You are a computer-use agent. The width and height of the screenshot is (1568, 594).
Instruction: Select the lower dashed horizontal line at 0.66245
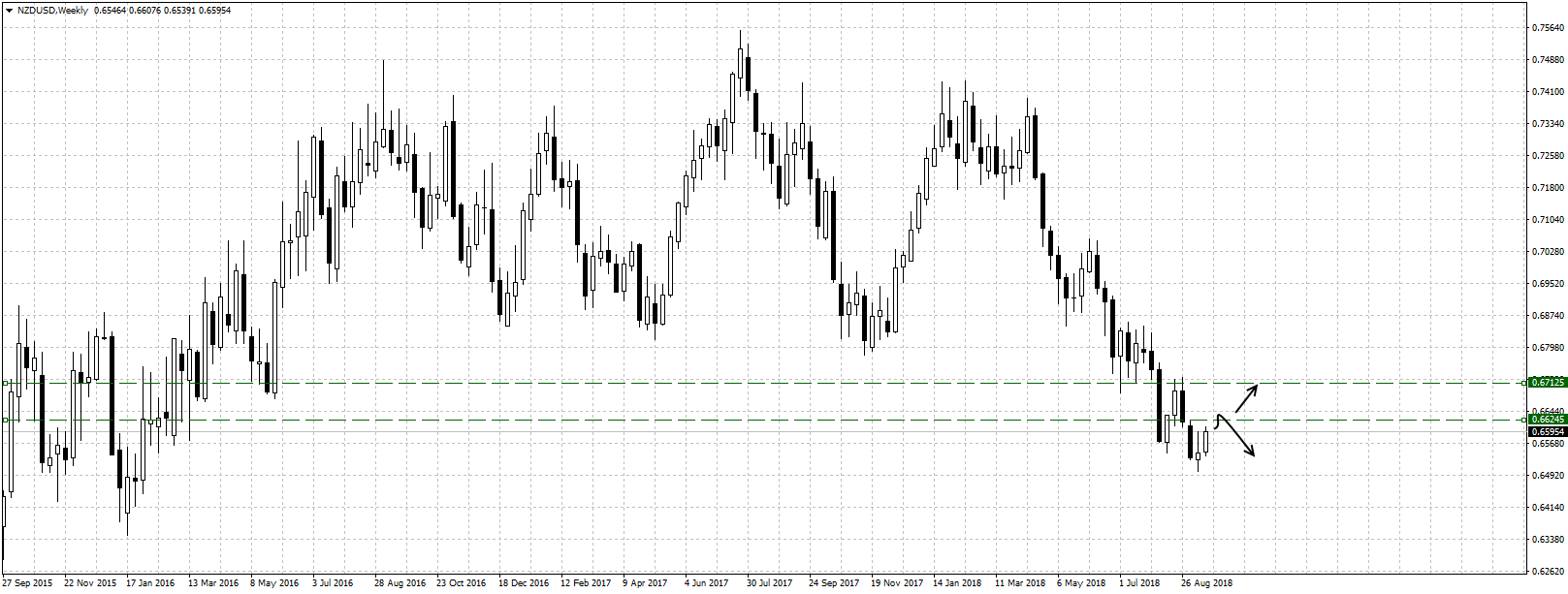[x=776, y=421]
